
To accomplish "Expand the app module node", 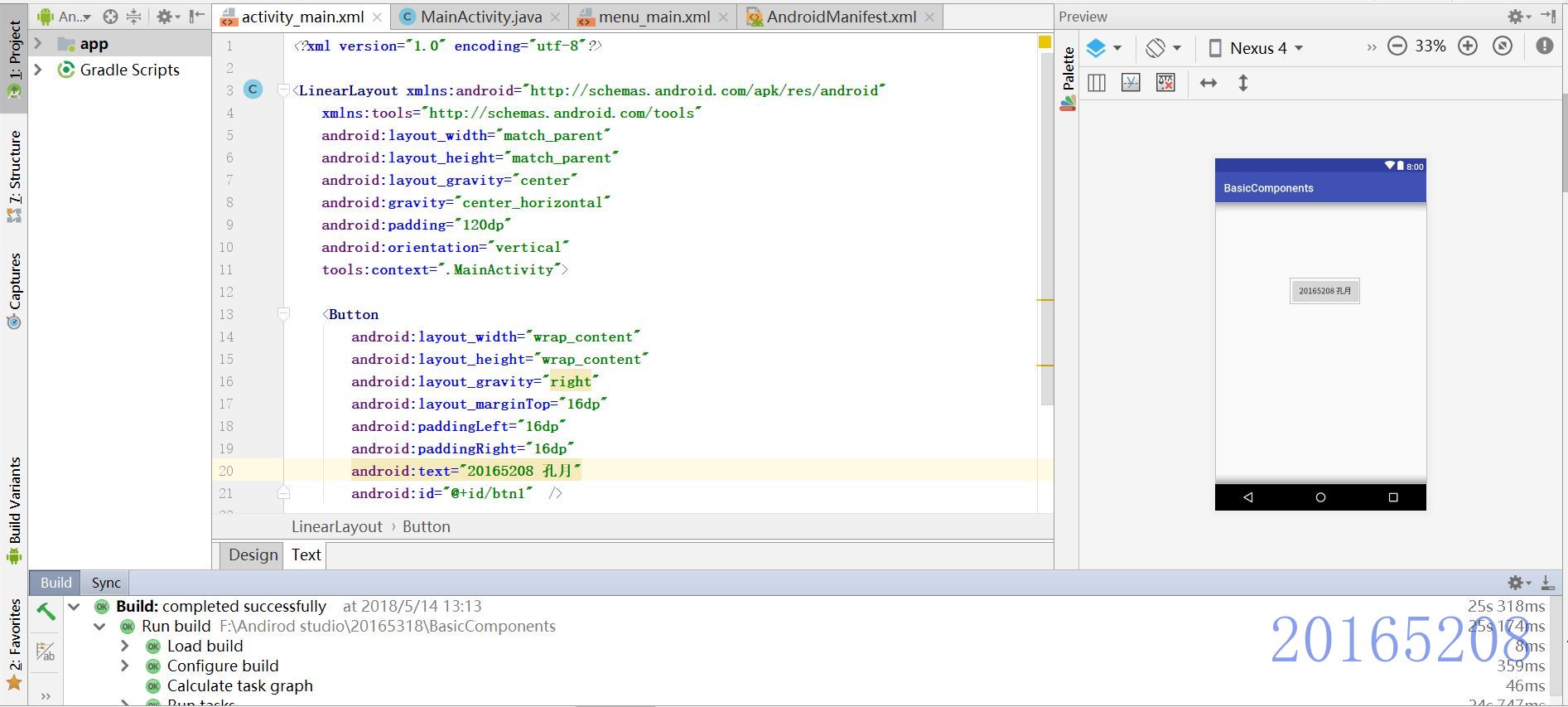I will click(x=38, y=44).
